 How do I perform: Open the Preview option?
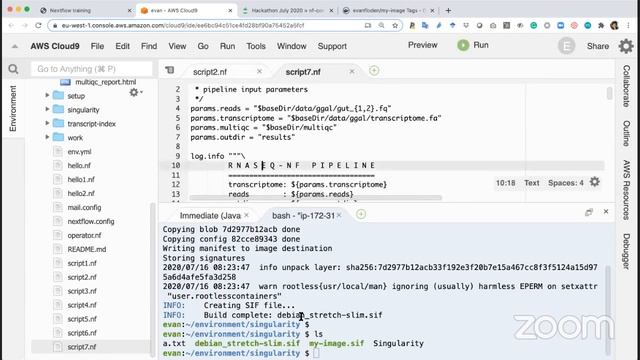click(x=422, y=45)
